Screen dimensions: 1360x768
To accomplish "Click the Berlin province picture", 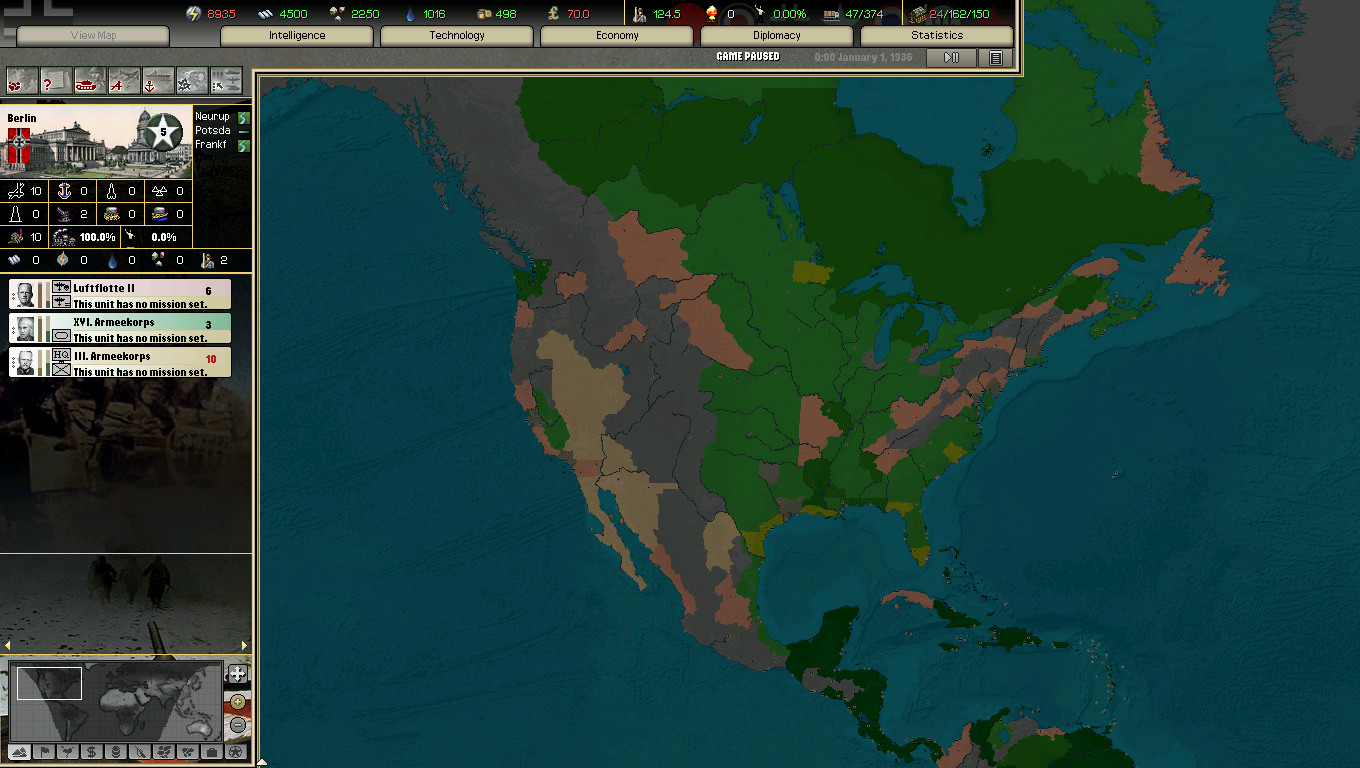I will tap(96, 142).
